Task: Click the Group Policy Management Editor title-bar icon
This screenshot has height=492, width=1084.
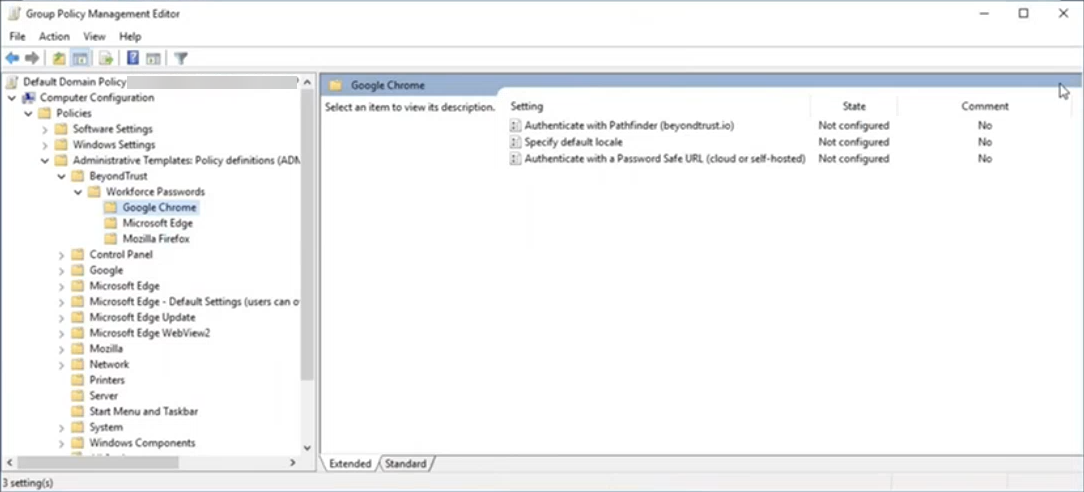Action: (14, 13)
